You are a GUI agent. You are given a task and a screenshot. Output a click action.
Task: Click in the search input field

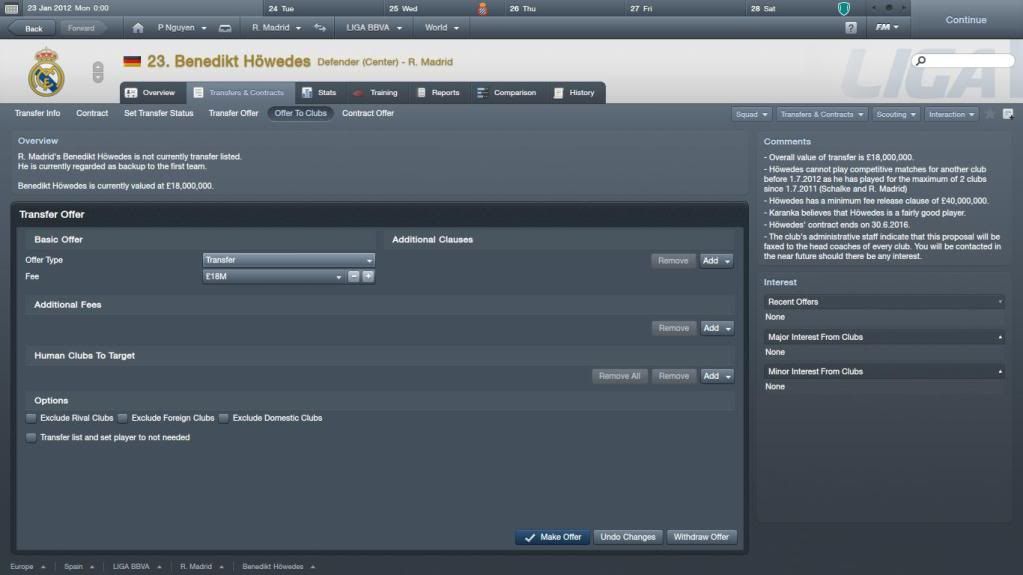(968, 61)
